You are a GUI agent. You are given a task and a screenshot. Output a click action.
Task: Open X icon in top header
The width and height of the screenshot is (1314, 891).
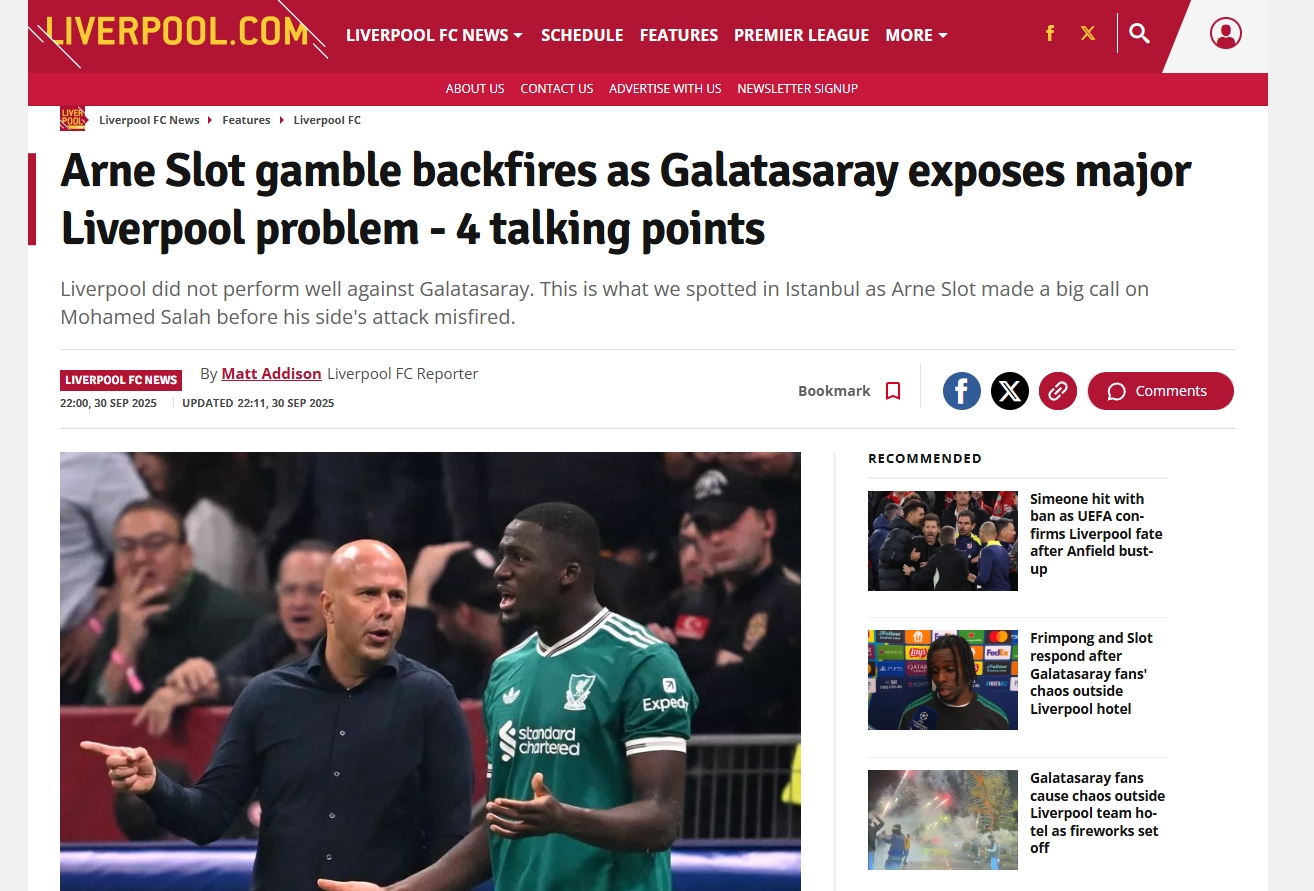coord(1088,34)
